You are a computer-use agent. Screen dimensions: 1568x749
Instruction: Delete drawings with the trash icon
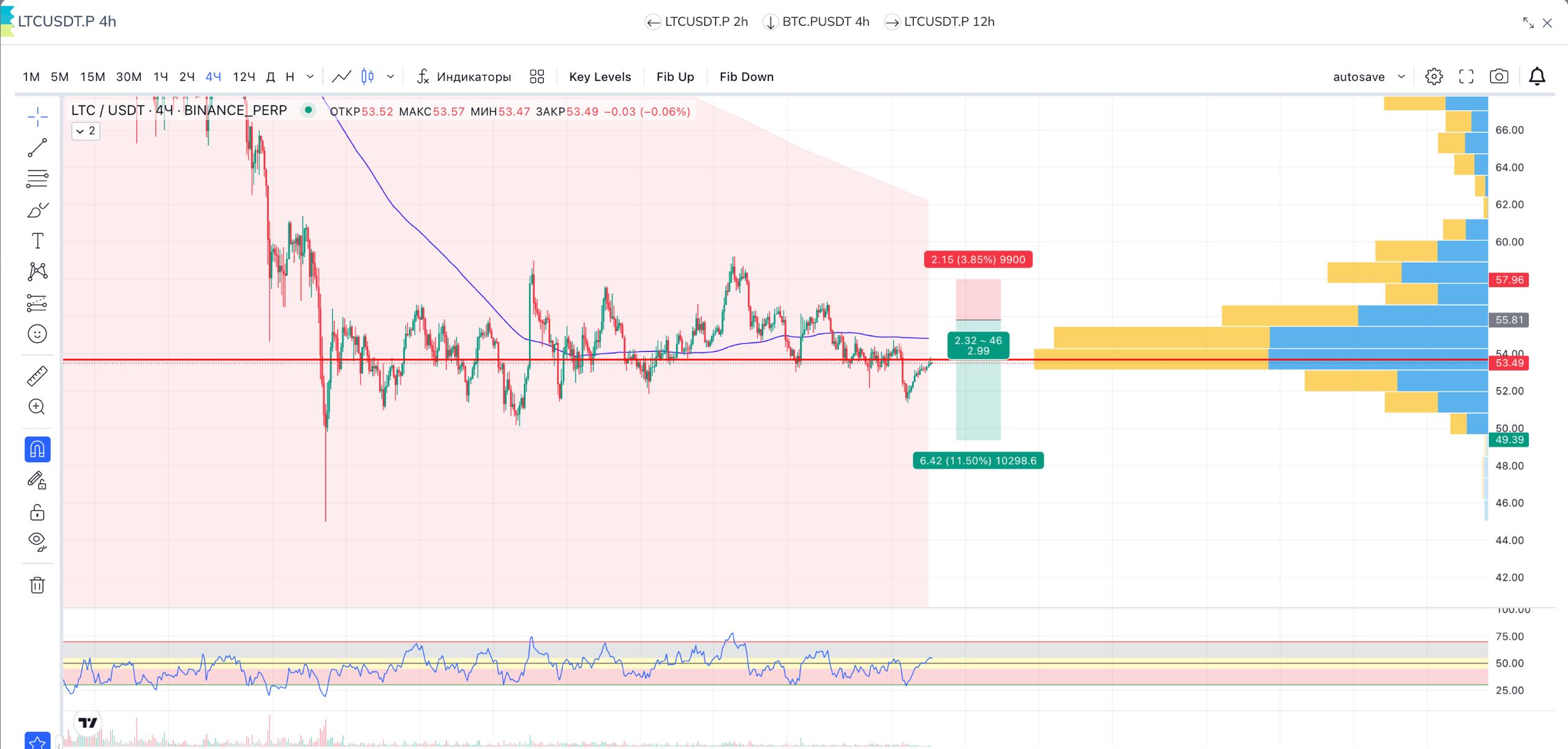click(37, 585)
